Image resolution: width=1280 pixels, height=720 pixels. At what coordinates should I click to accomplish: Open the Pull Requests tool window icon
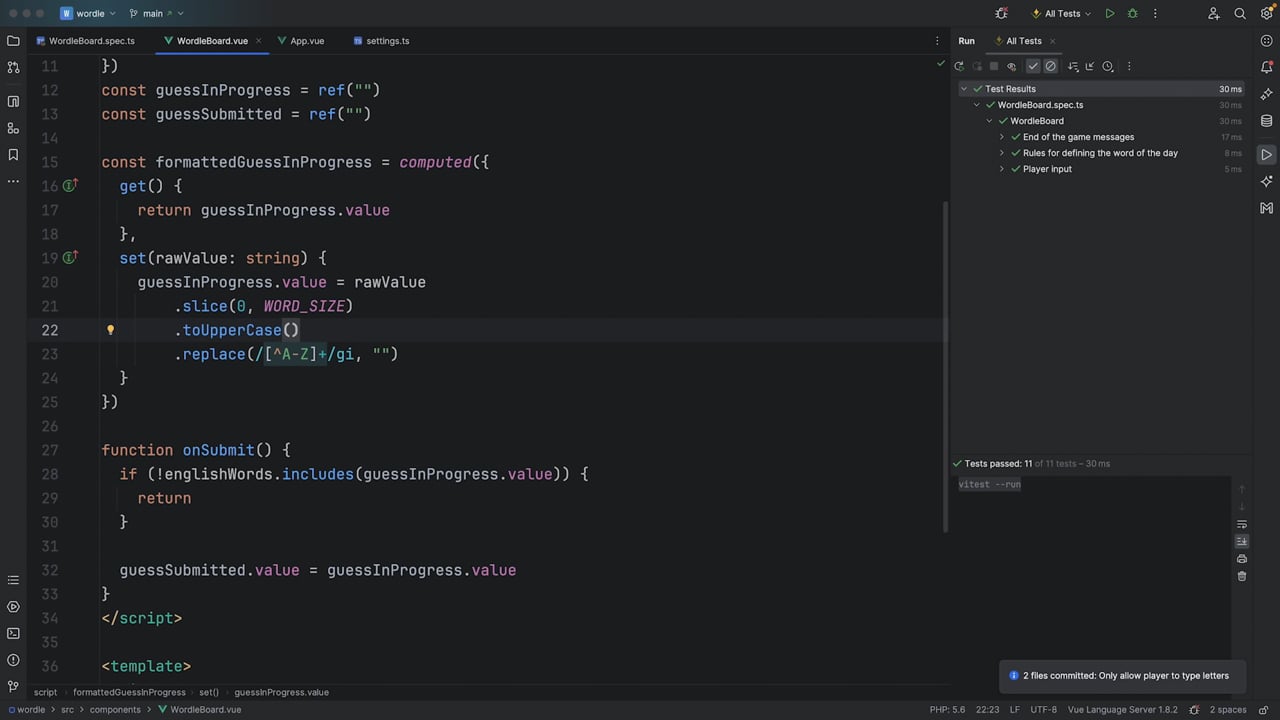[x=13, y=68]
